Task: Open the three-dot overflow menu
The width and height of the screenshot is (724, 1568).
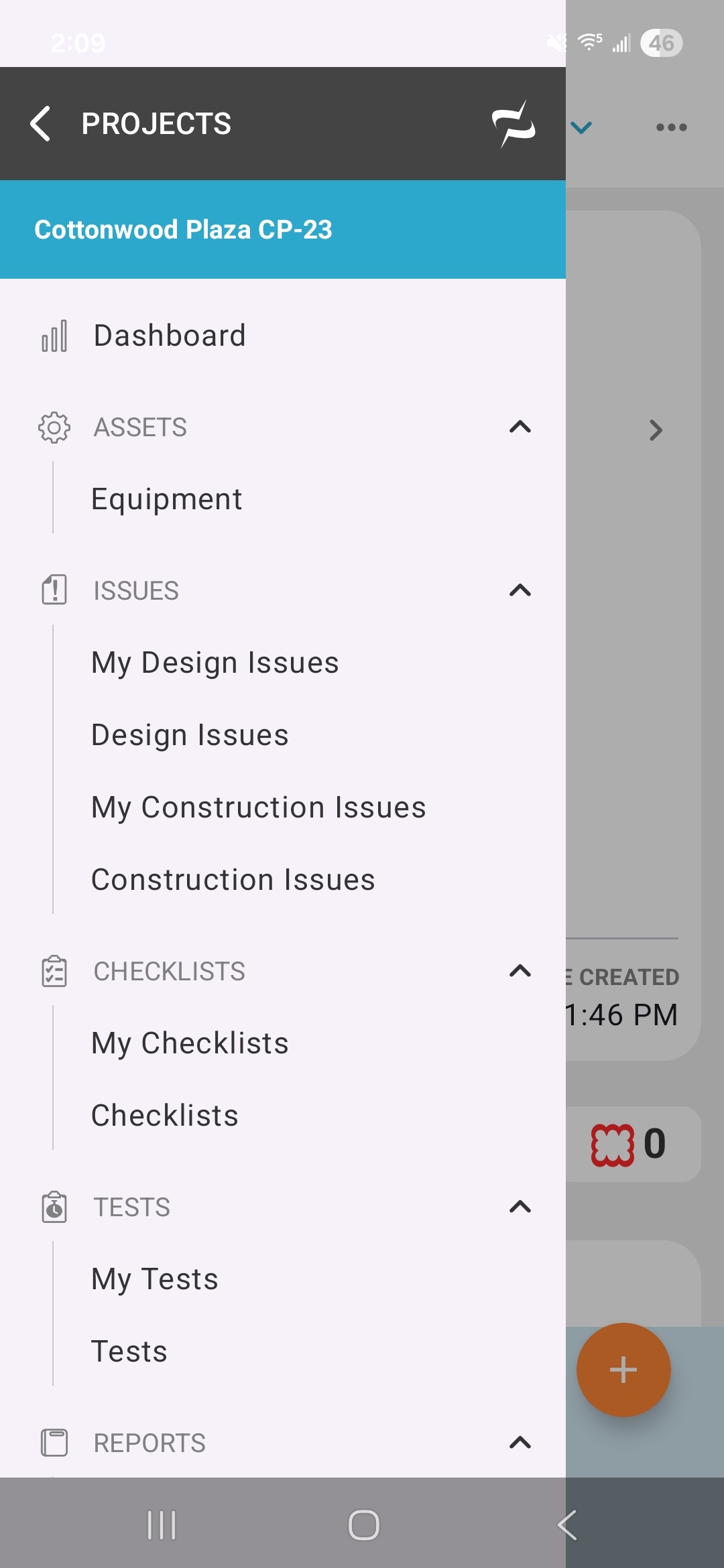Action: [x=671, y=127]
